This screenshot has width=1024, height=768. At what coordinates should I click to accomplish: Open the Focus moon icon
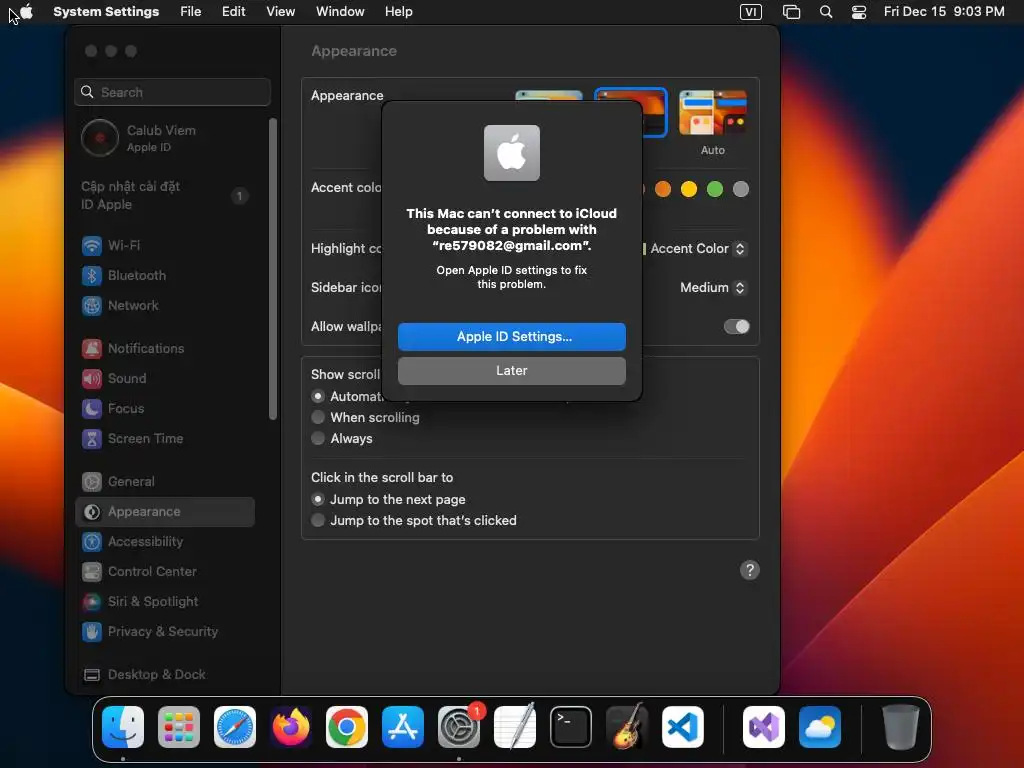tap(92, 409)
